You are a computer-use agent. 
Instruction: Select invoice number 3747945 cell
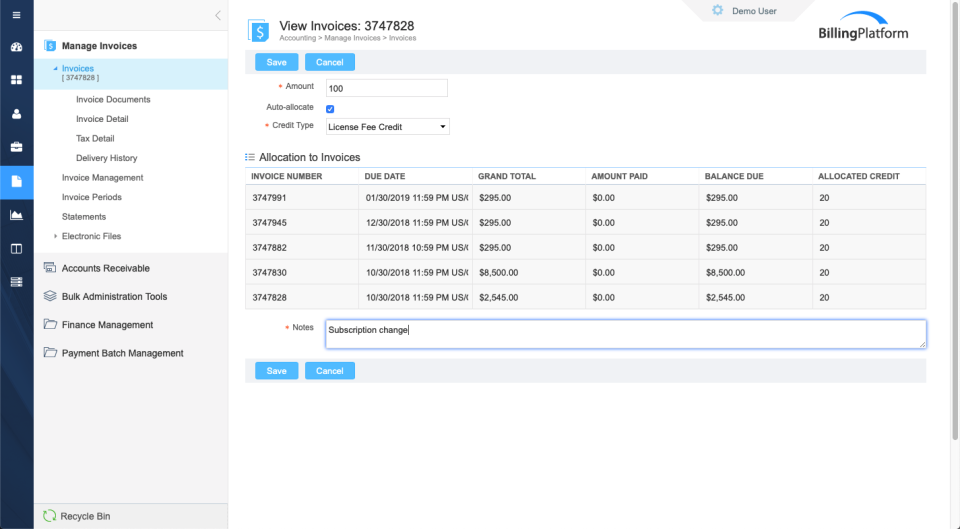pos(302,223)
